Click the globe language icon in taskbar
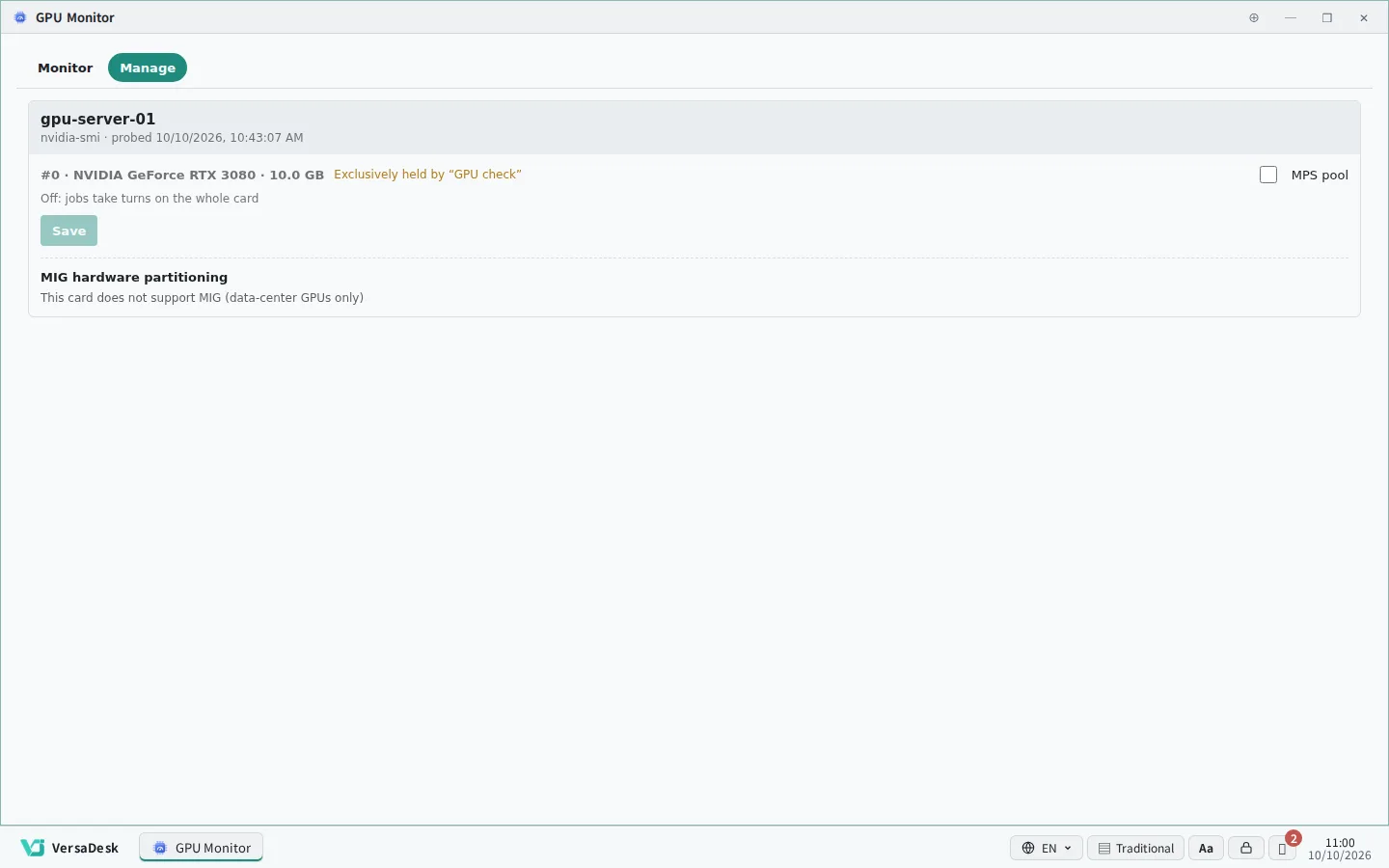The image size is (1389, 868). pyautogui.click(x=1028, y=848)
